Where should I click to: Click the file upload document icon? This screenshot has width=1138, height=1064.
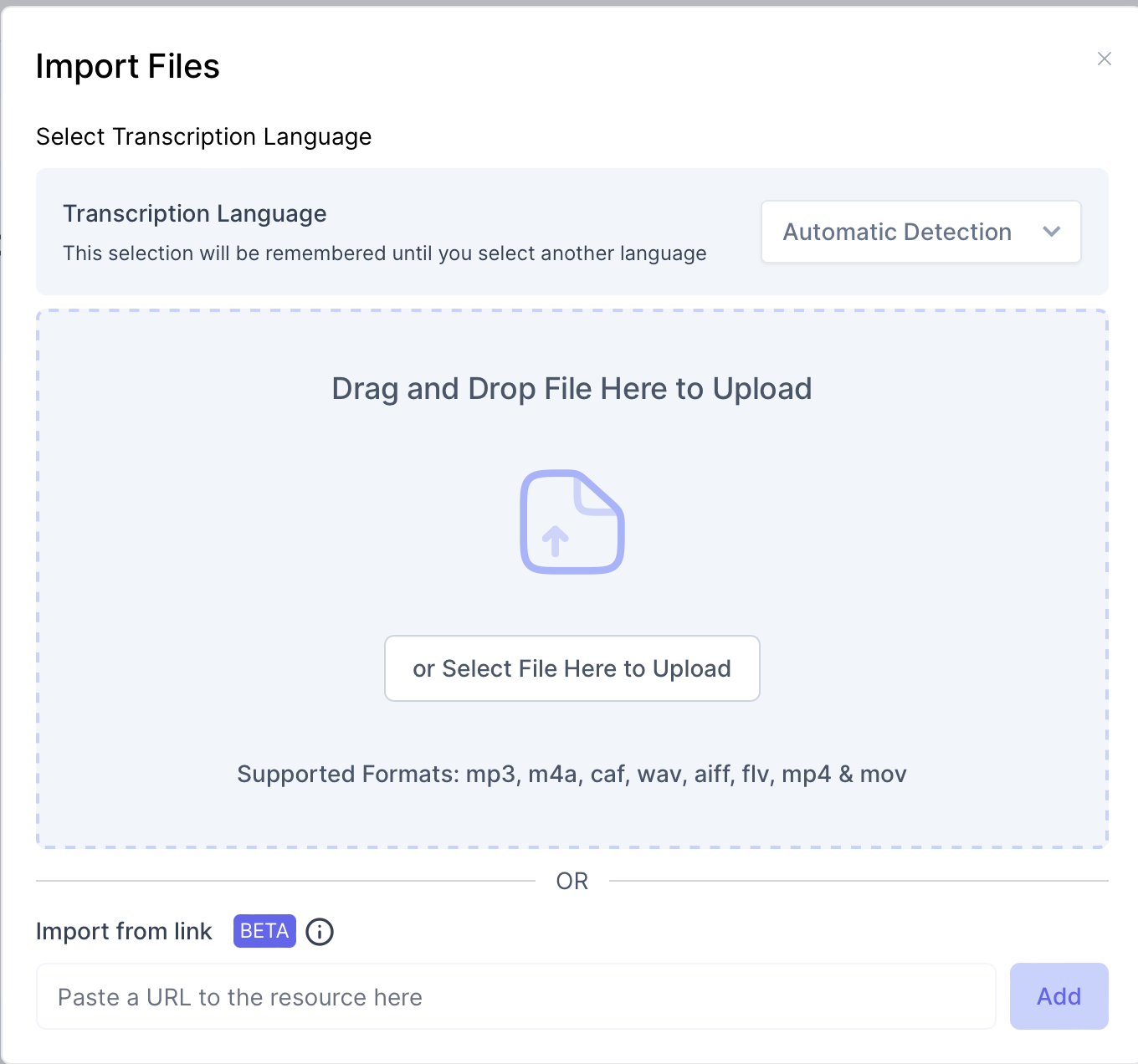(572, 521)
